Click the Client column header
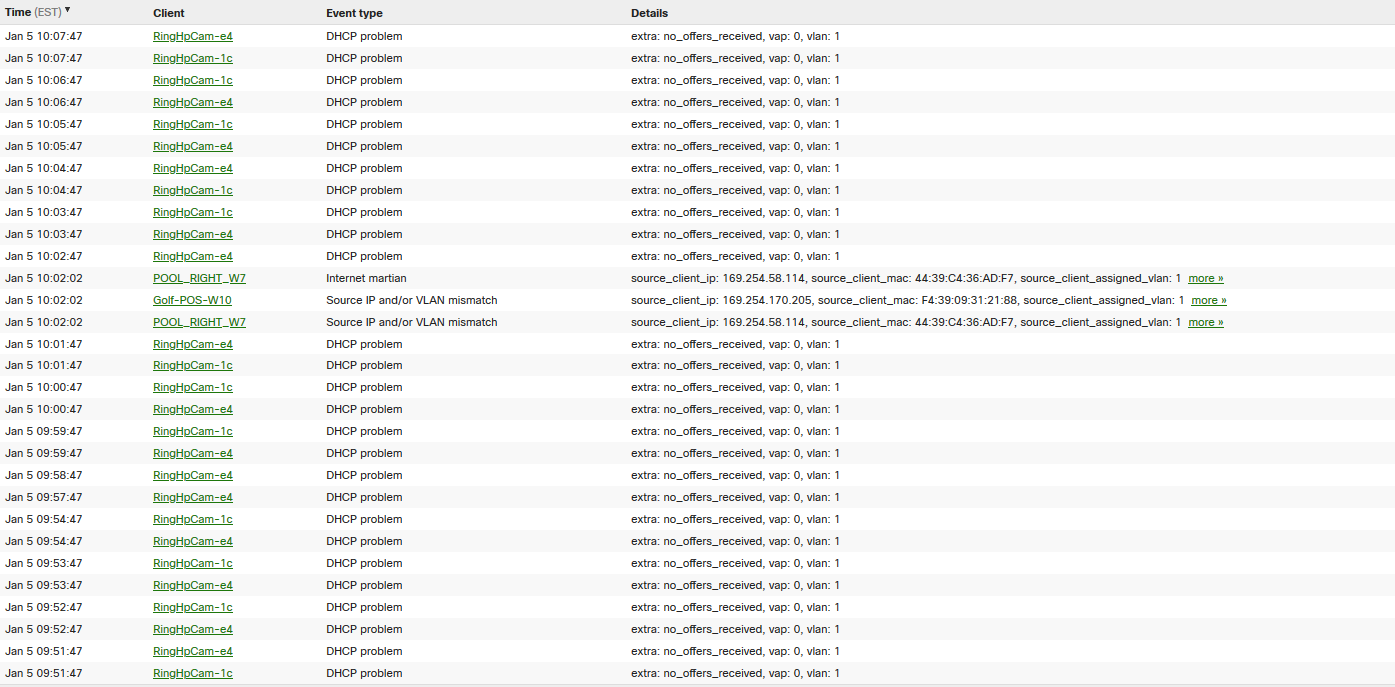This screenshot has width=1395, height=687. click(169, 13)
